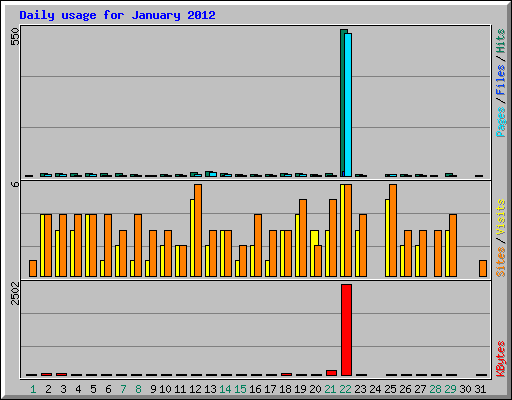Click the orange sites bar for day 29

453,246
